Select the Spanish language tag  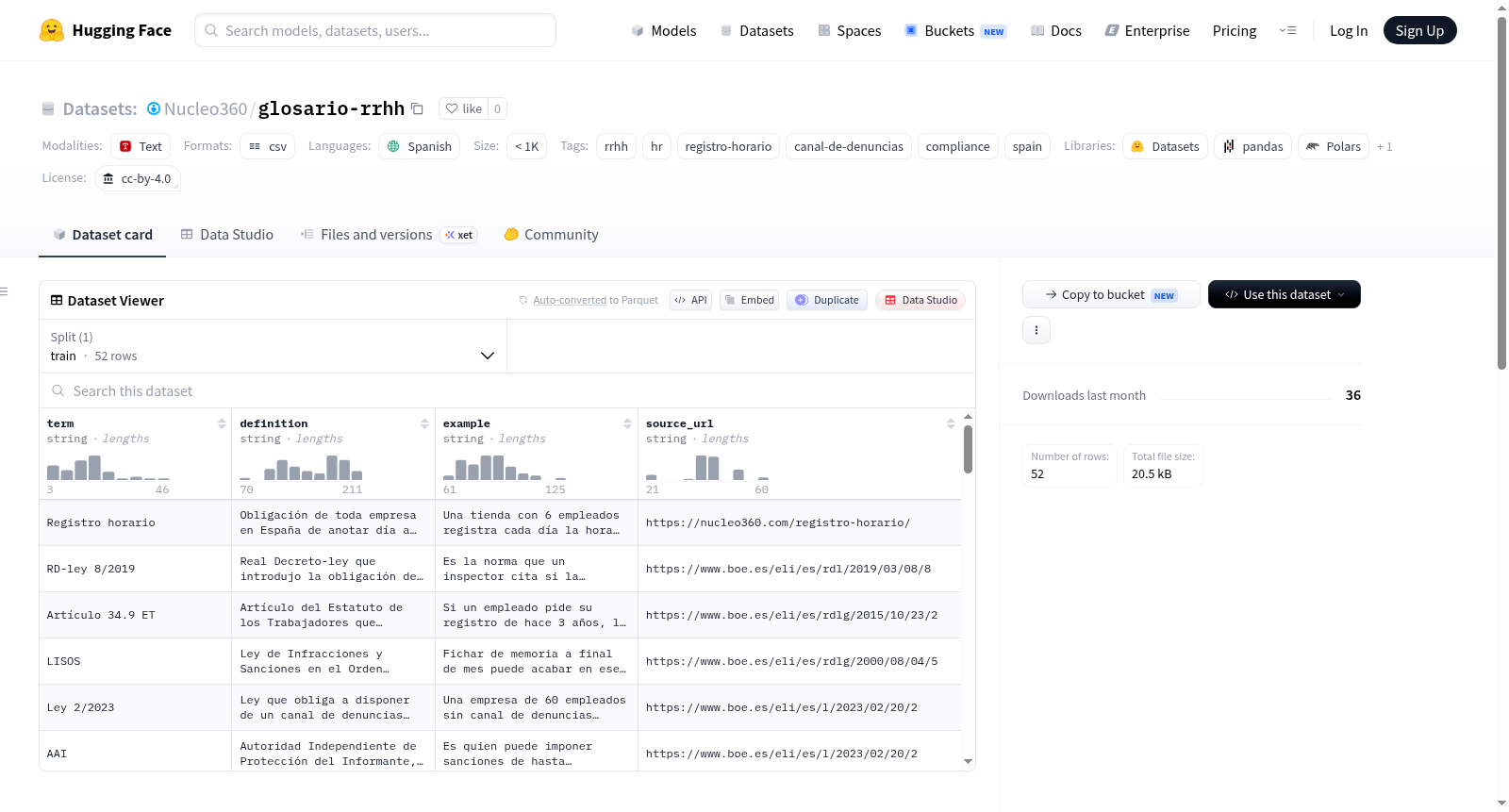click(419, 146)
